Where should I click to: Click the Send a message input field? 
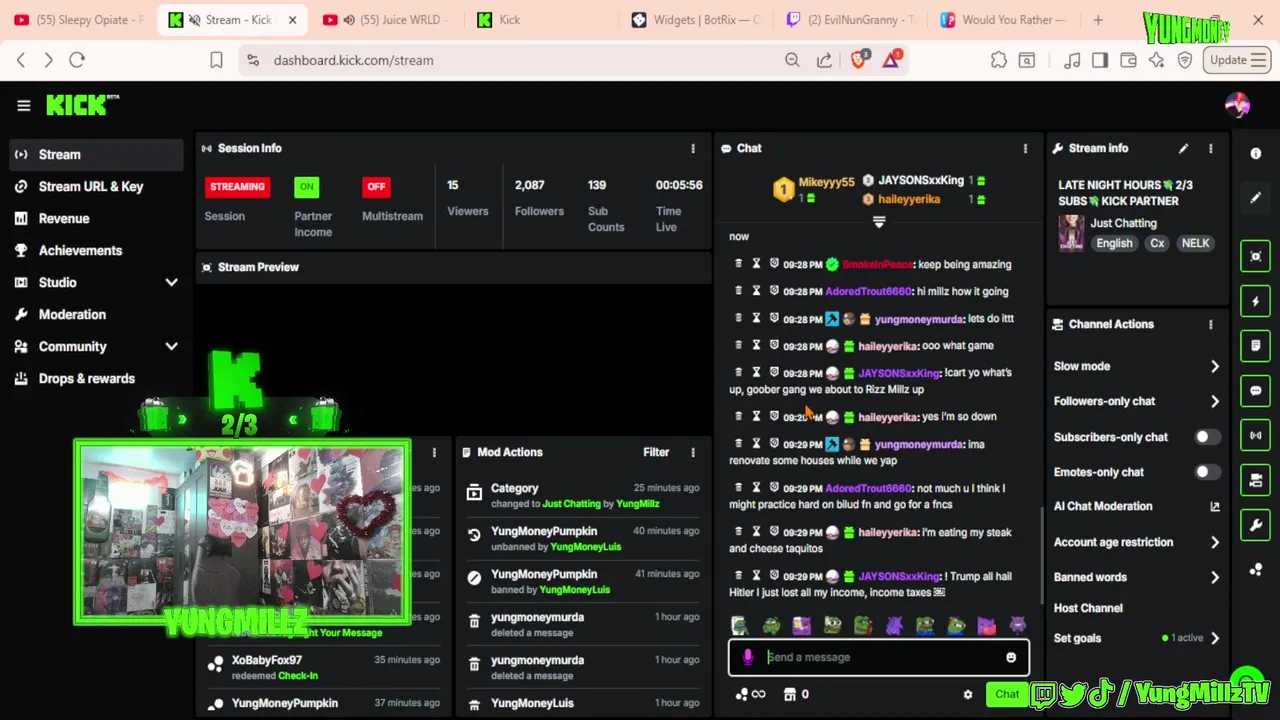[878, 657]
